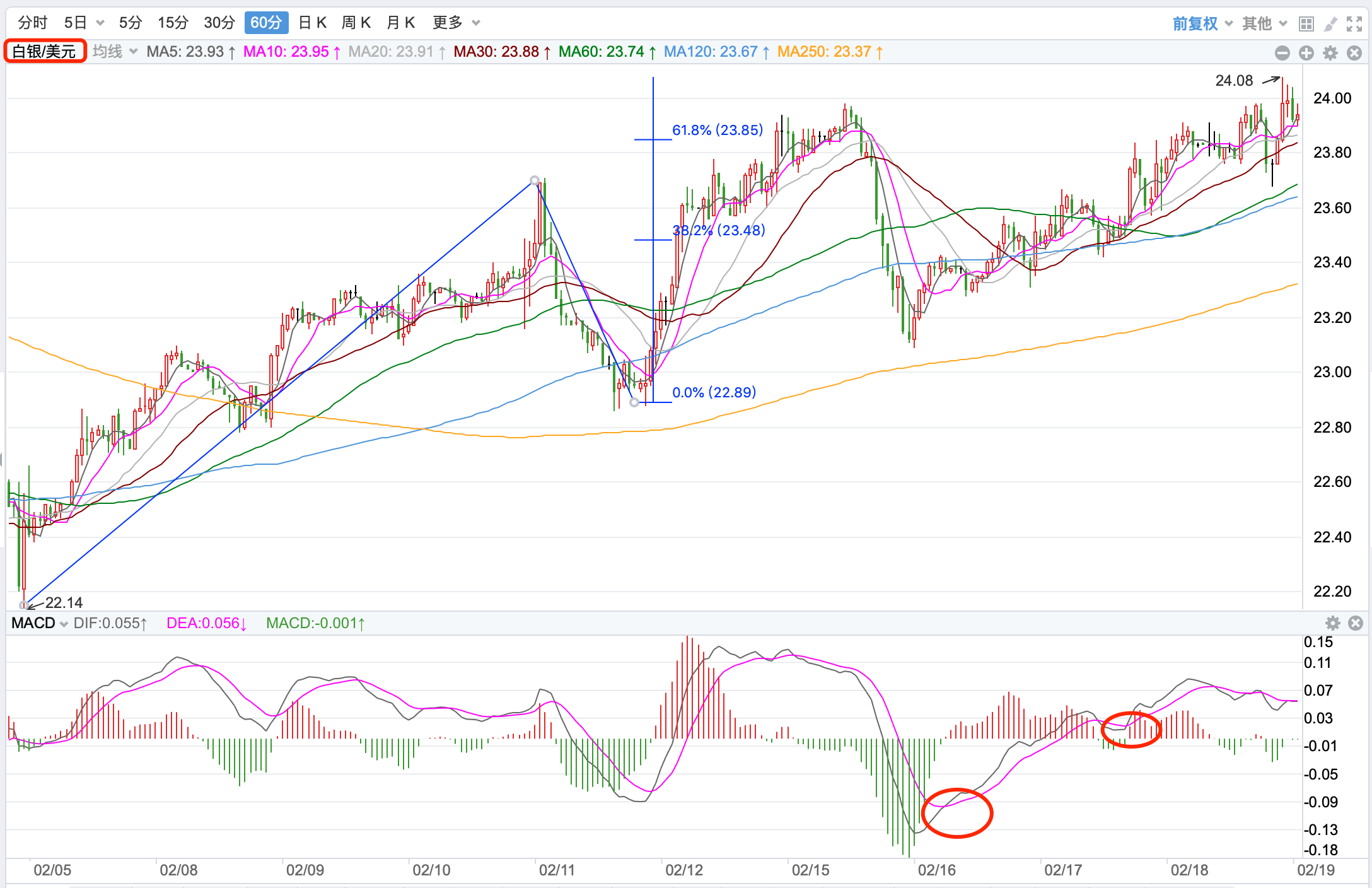Click the 24.08 high price label
This screenshot has width=1372, height=888.
tap(1234, 81)
